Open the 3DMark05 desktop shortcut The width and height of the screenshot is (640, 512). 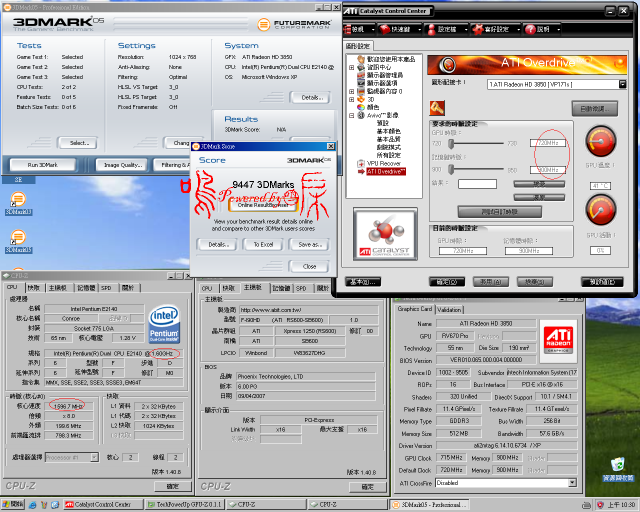pos(18,241)
